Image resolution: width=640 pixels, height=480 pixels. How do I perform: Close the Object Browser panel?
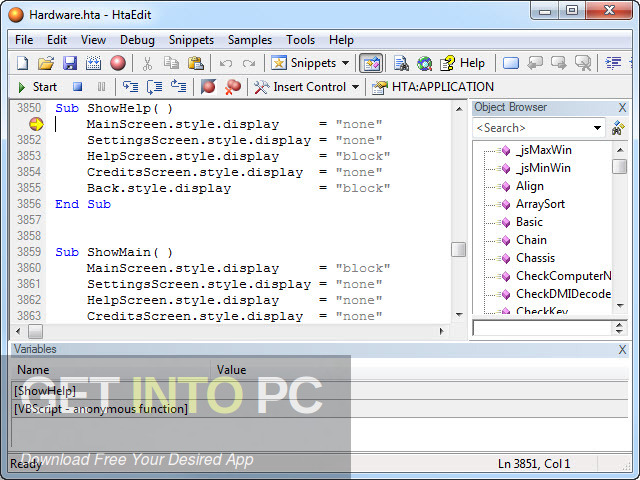pyautogui.click(x=622, y=107)
